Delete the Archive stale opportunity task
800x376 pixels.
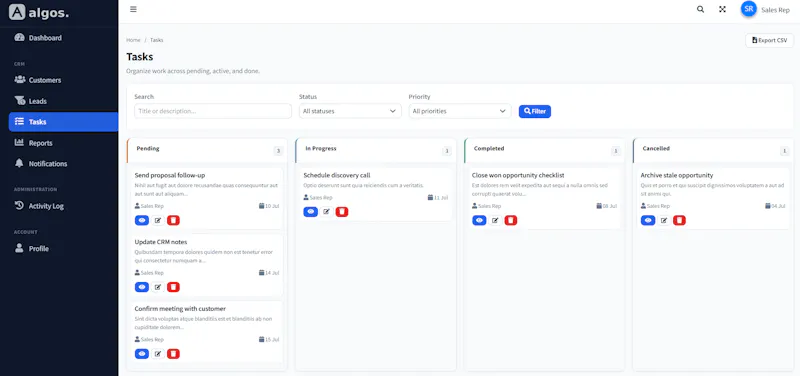679,220
